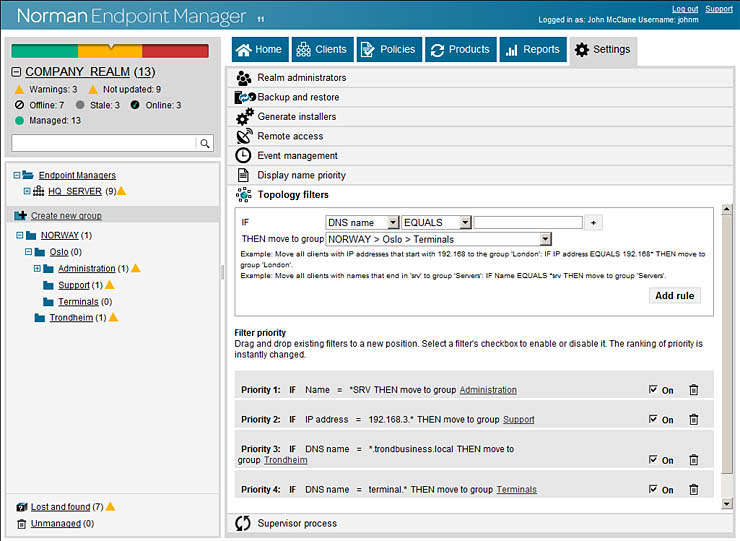Disable the Priority 1 filter checkbox

pyautogui.click(x=653, y=390)
